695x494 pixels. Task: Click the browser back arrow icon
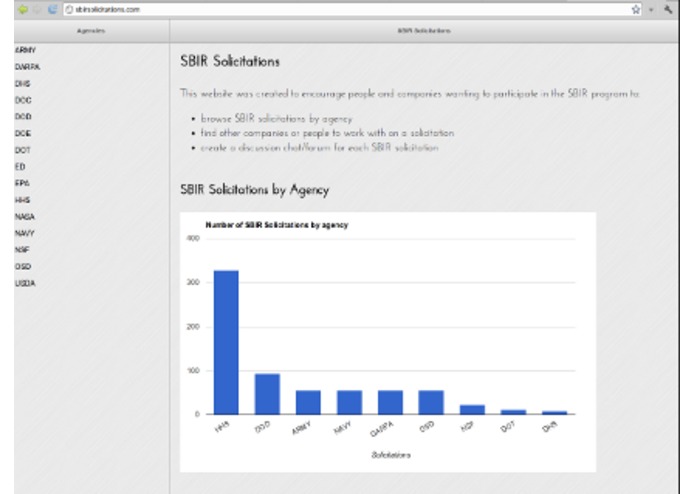[23, 9]
